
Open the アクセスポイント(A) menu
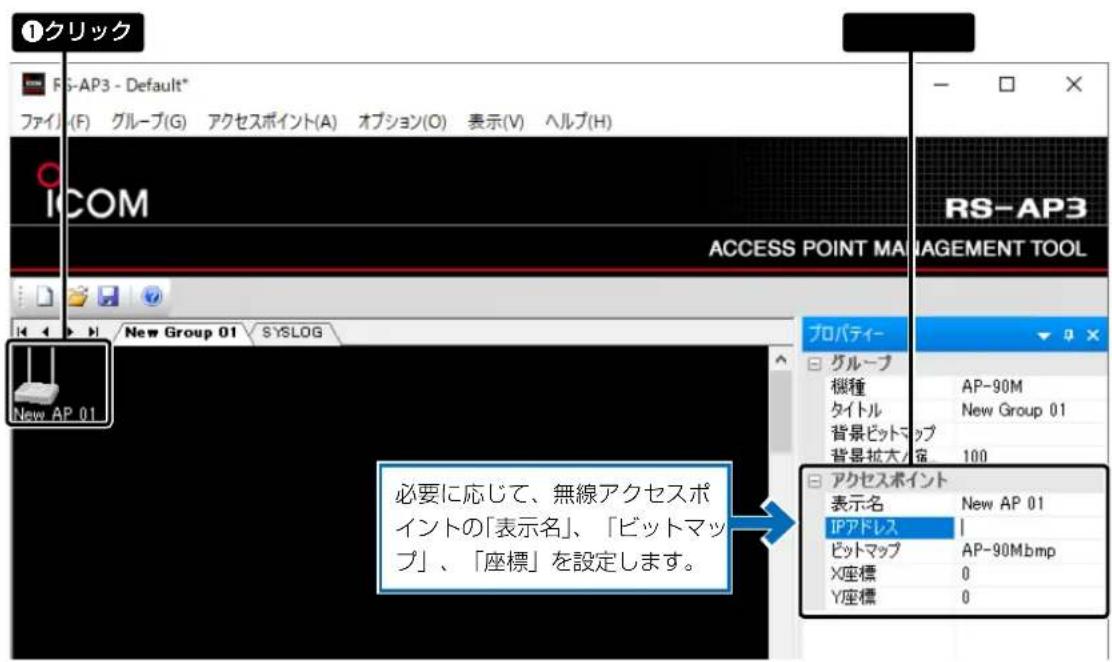(272, 121)
